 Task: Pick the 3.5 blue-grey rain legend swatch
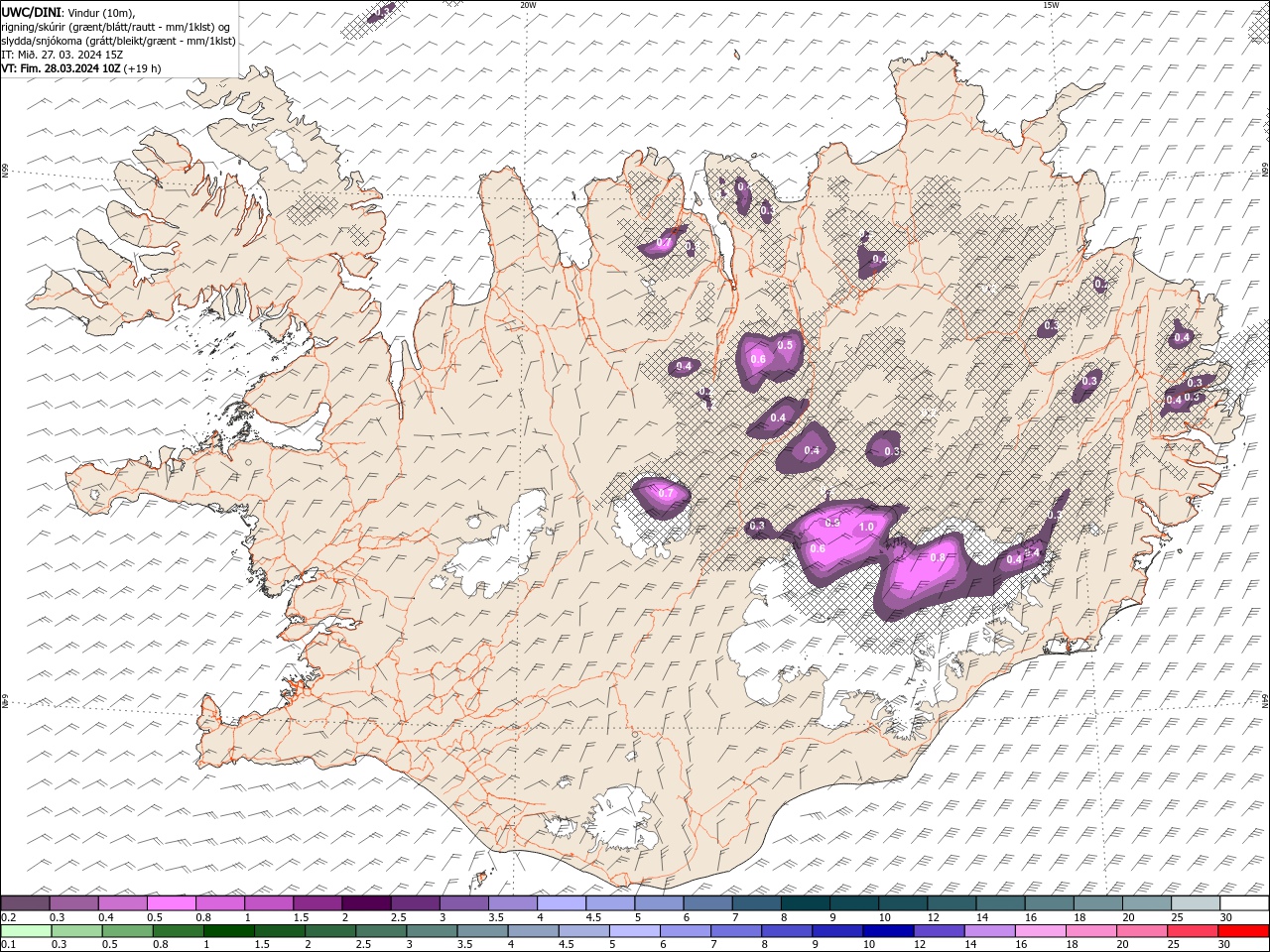[482, 930]
